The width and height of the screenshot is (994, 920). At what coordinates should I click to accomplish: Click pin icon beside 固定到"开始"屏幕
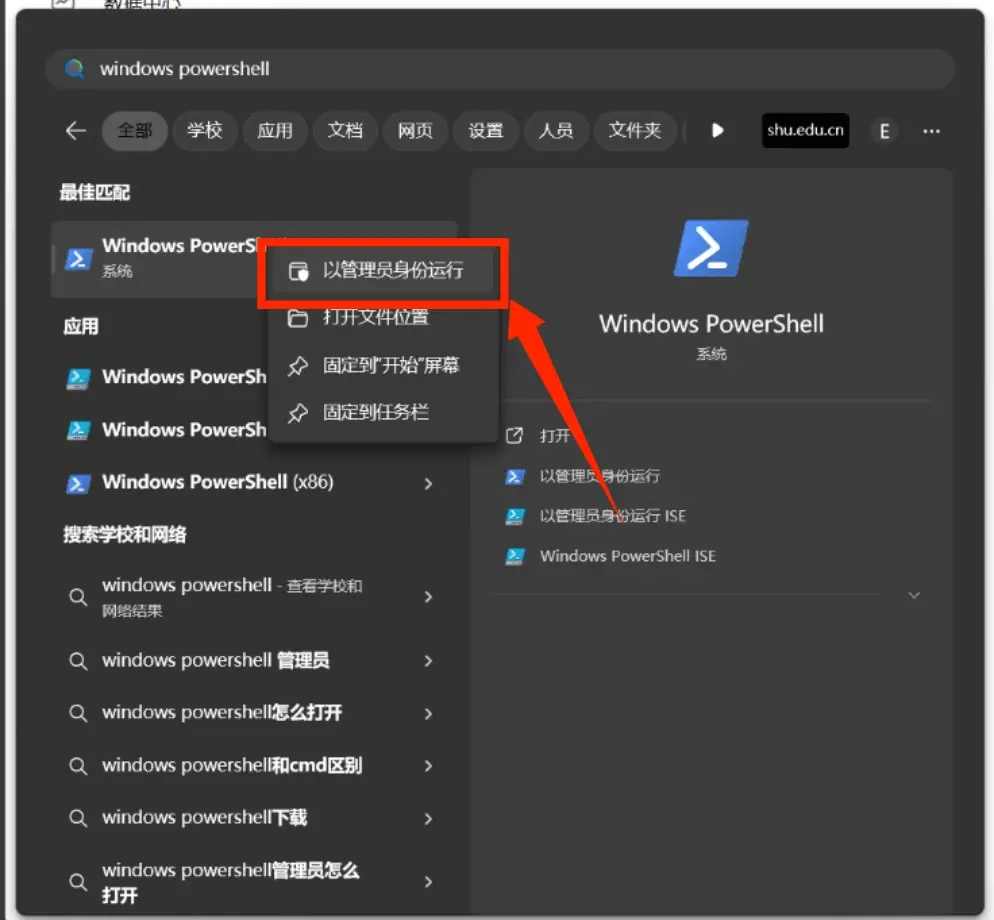[297, 366]
